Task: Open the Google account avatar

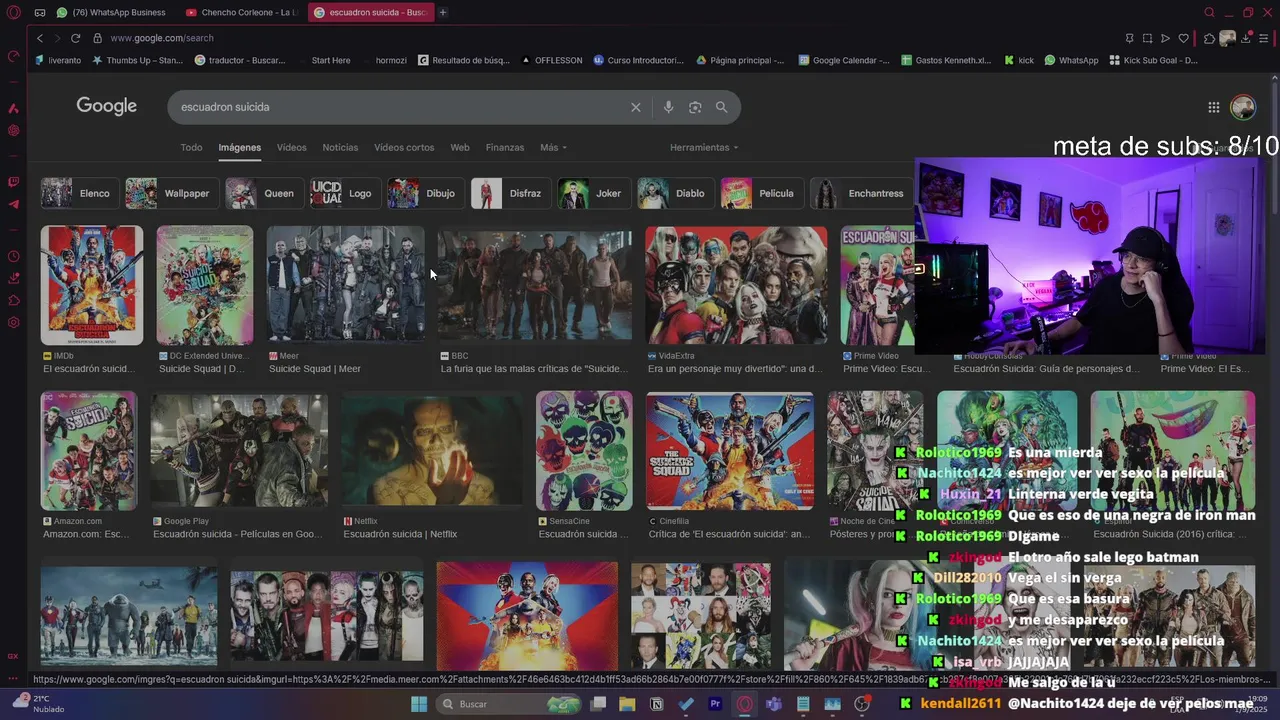Action: [x=1243, y=107]
